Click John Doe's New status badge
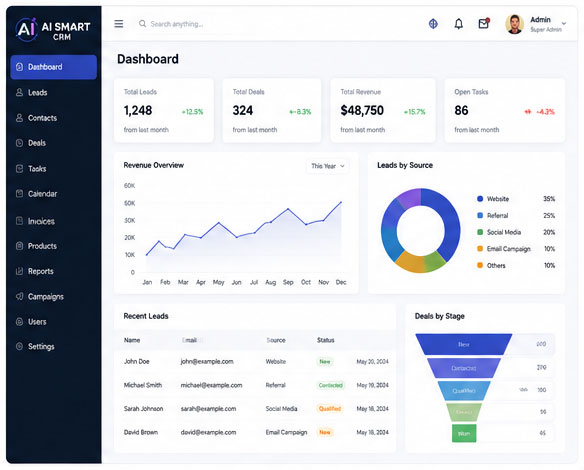 click(325, 362)
